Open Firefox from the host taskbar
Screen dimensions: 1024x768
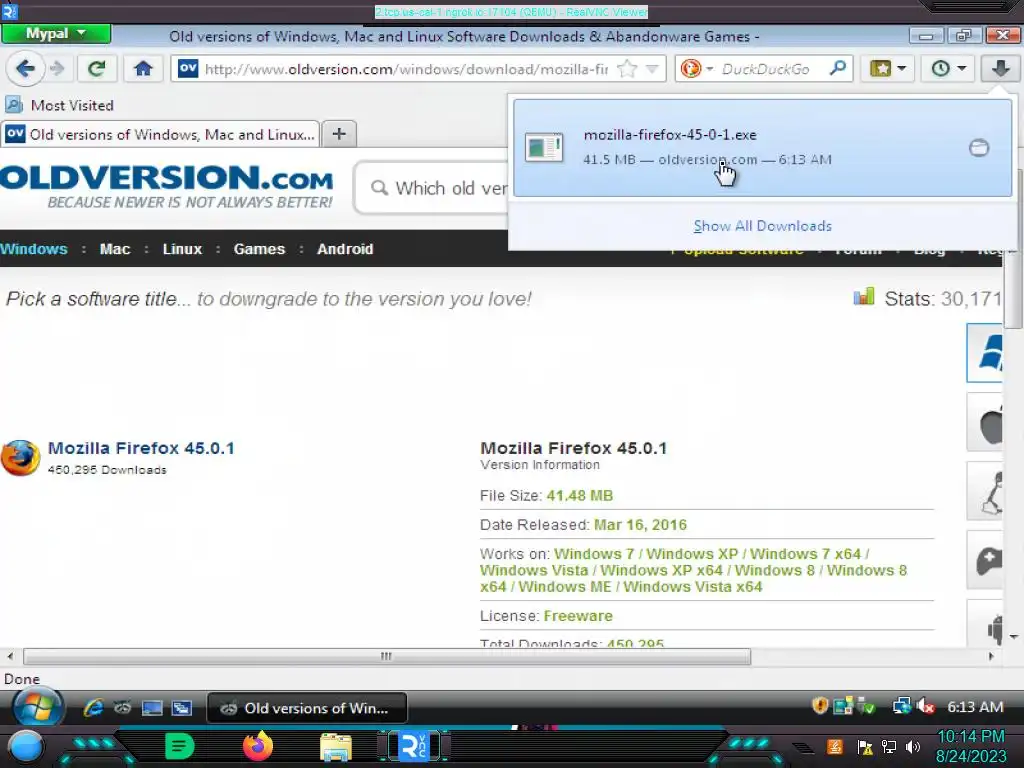[258, 746]
